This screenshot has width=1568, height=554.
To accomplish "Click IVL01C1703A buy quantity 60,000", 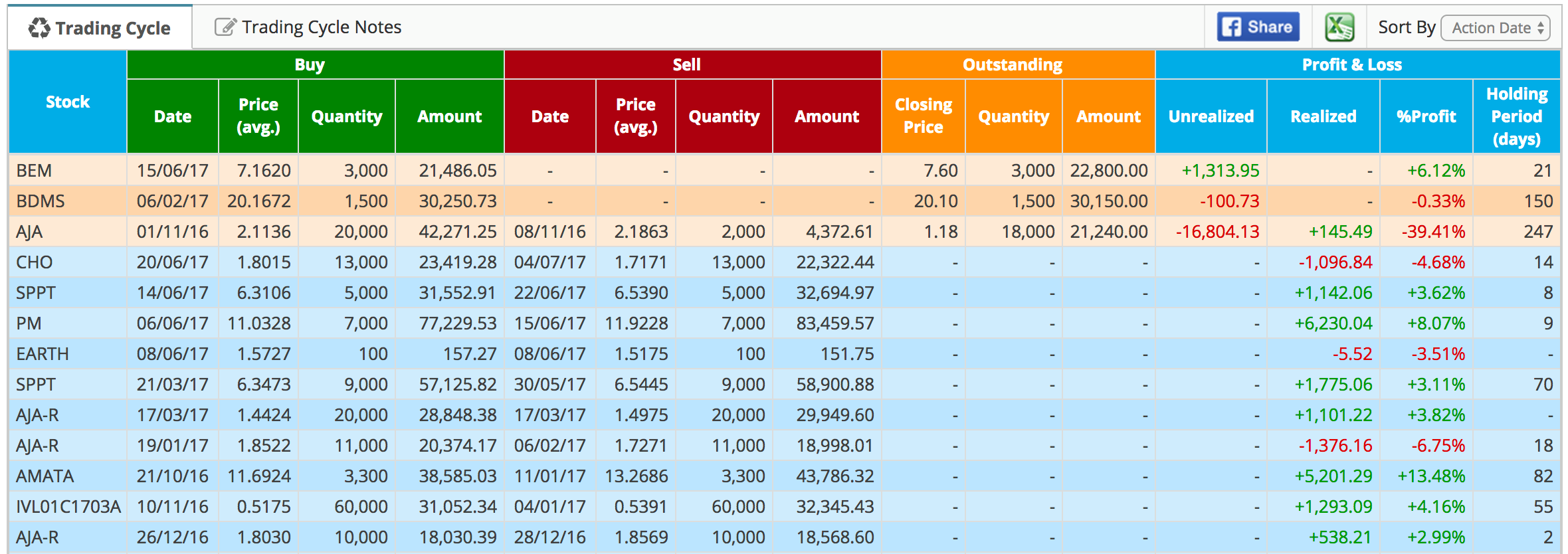I will click(x=361, y=507).
